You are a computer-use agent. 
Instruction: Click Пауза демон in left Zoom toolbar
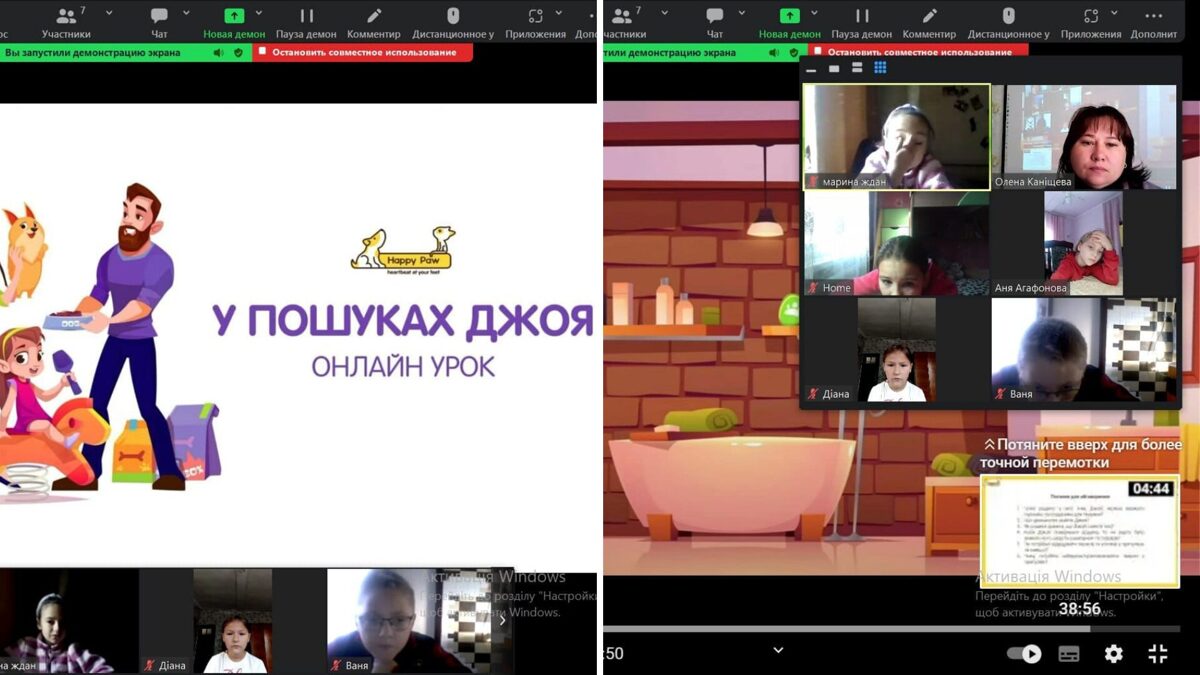pos(306,22)
